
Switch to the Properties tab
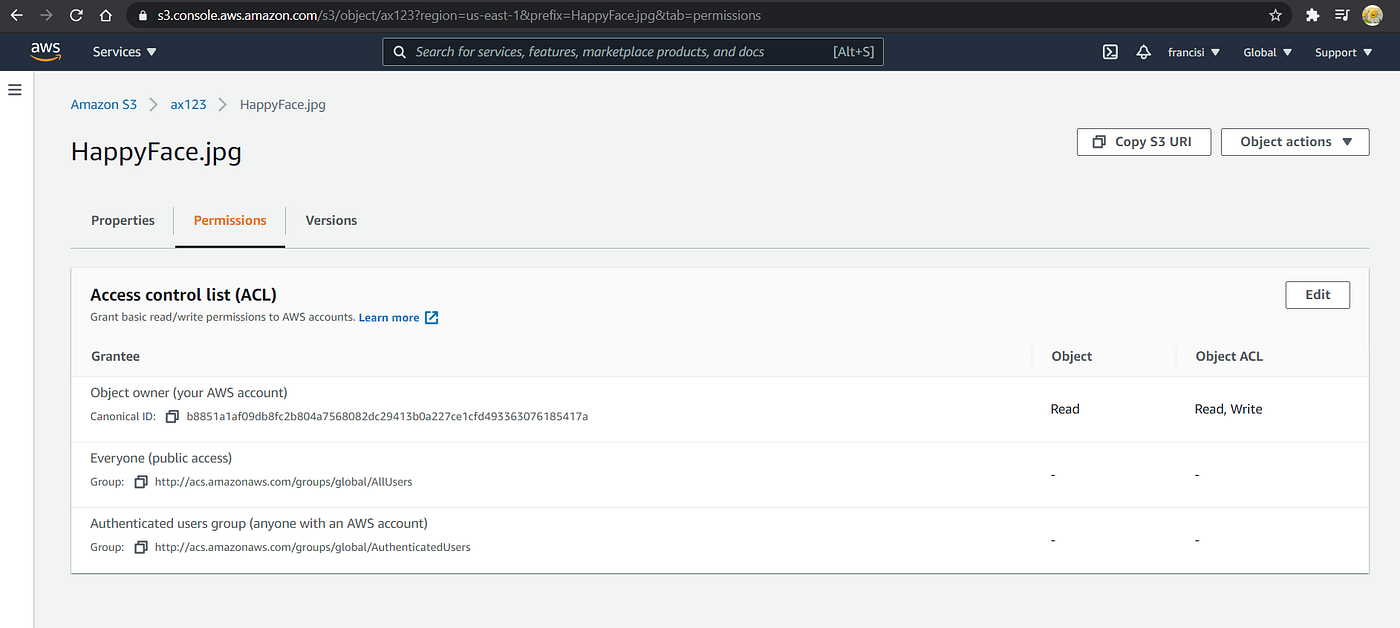(122, 220)
